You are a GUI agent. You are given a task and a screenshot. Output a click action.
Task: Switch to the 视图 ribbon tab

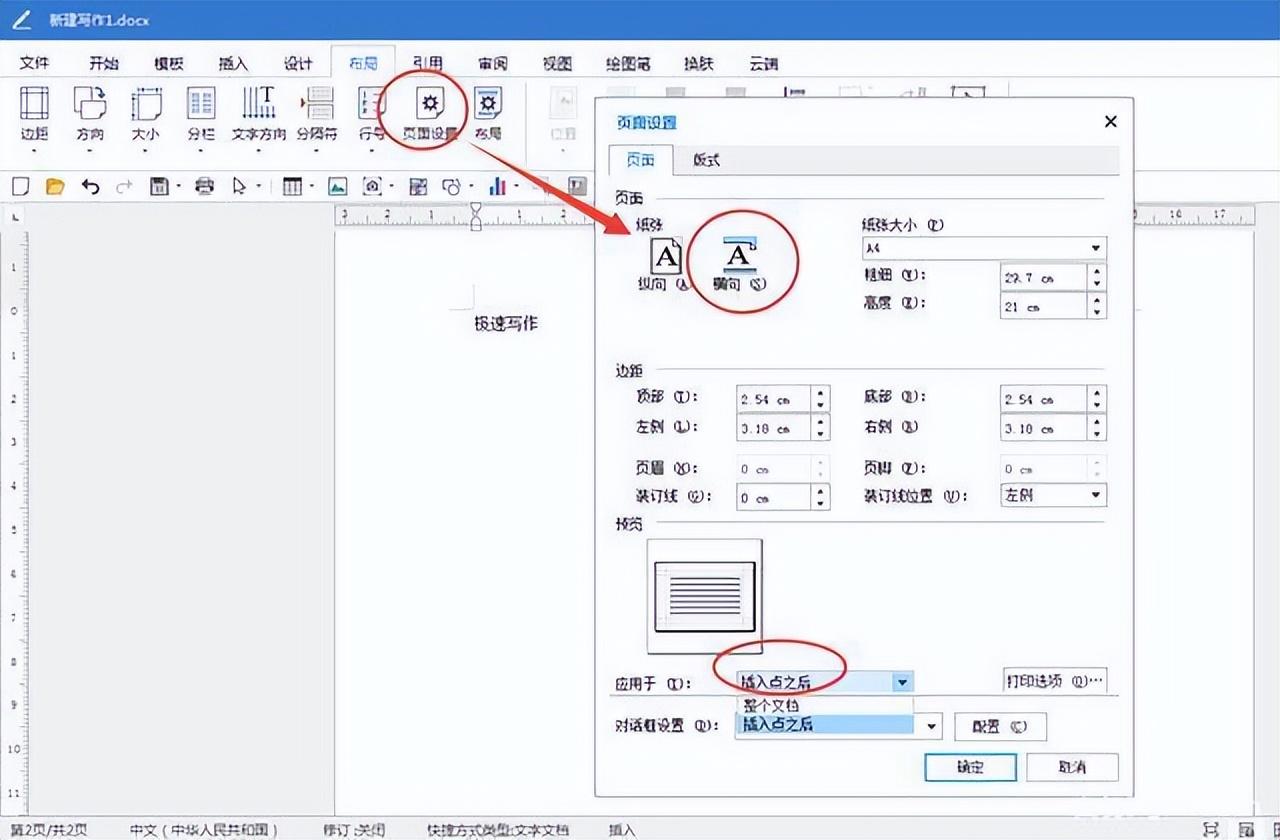point(557,63)
